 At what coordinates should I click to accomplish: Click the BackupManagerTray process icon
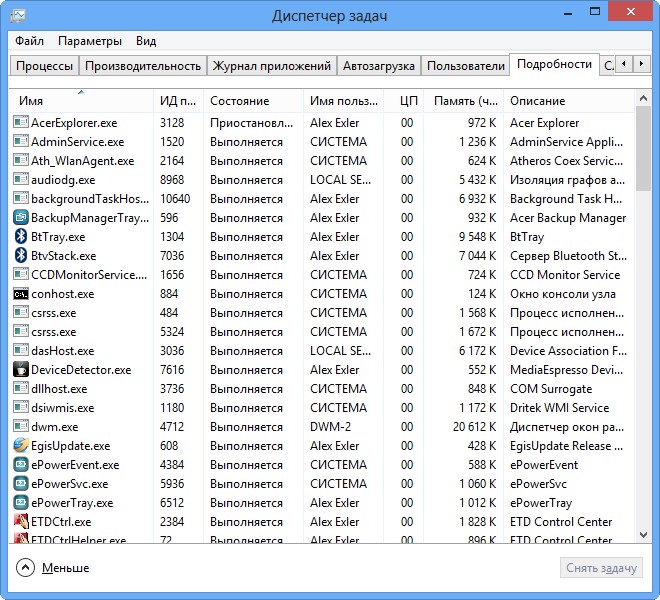pyautogui.click(x=21, y=218)
